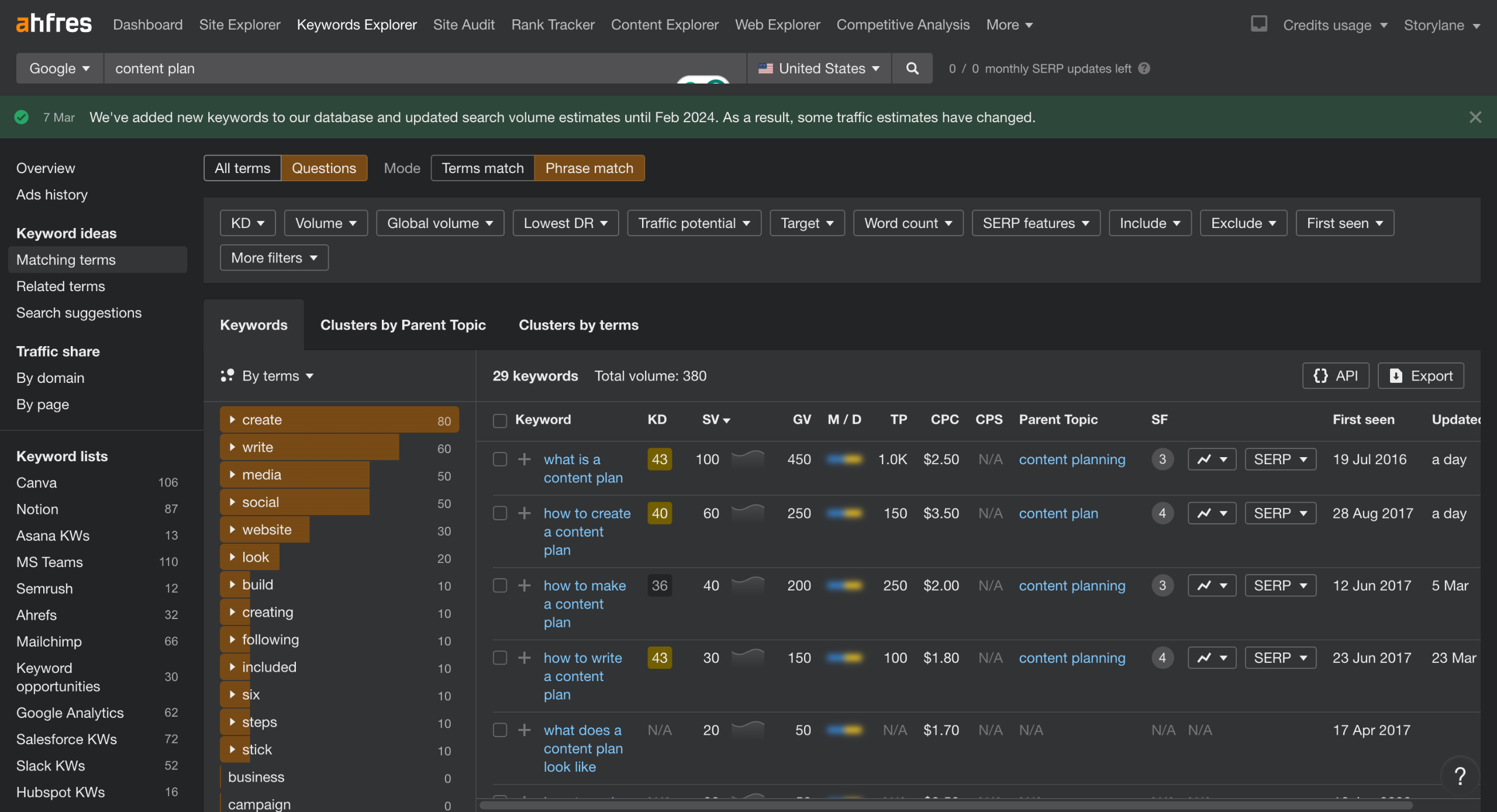Viewport: 1497px width, 812px height.
Task: Check the 'how to make a content plan' row
Action: pyautogui.click(x=500, y=585)
